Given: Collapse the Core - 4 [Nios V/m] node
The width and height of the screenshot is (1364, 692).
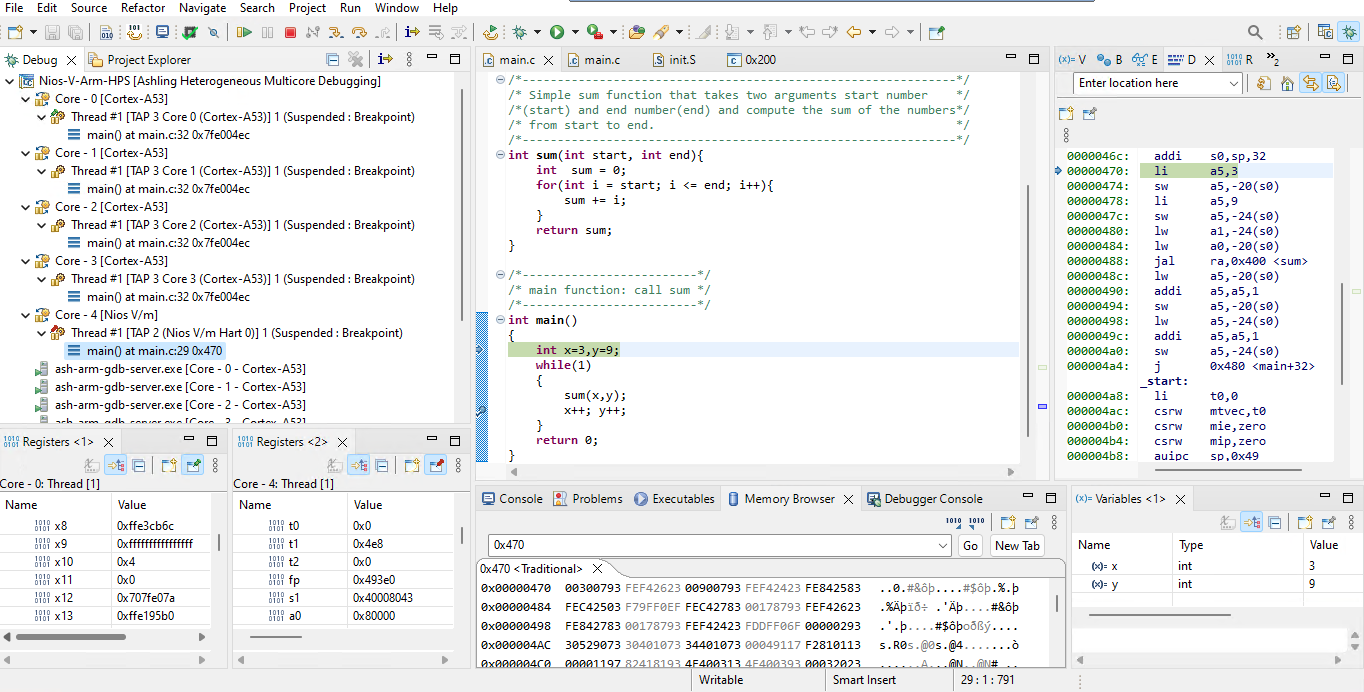Looking at the screenshot, I should tap(25, 315).
